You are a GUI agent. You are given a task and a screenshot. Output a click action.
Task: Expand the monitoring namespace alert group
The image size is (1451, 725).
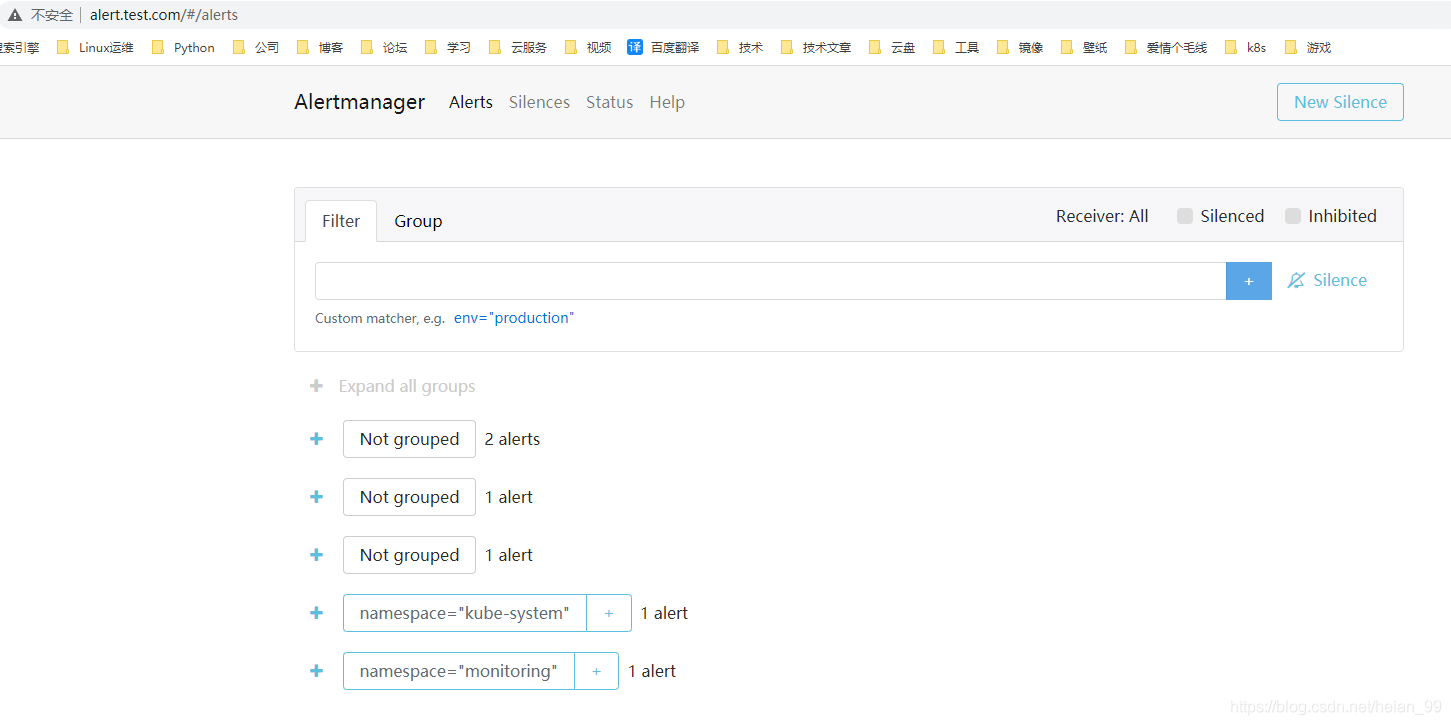click(316, 671)
